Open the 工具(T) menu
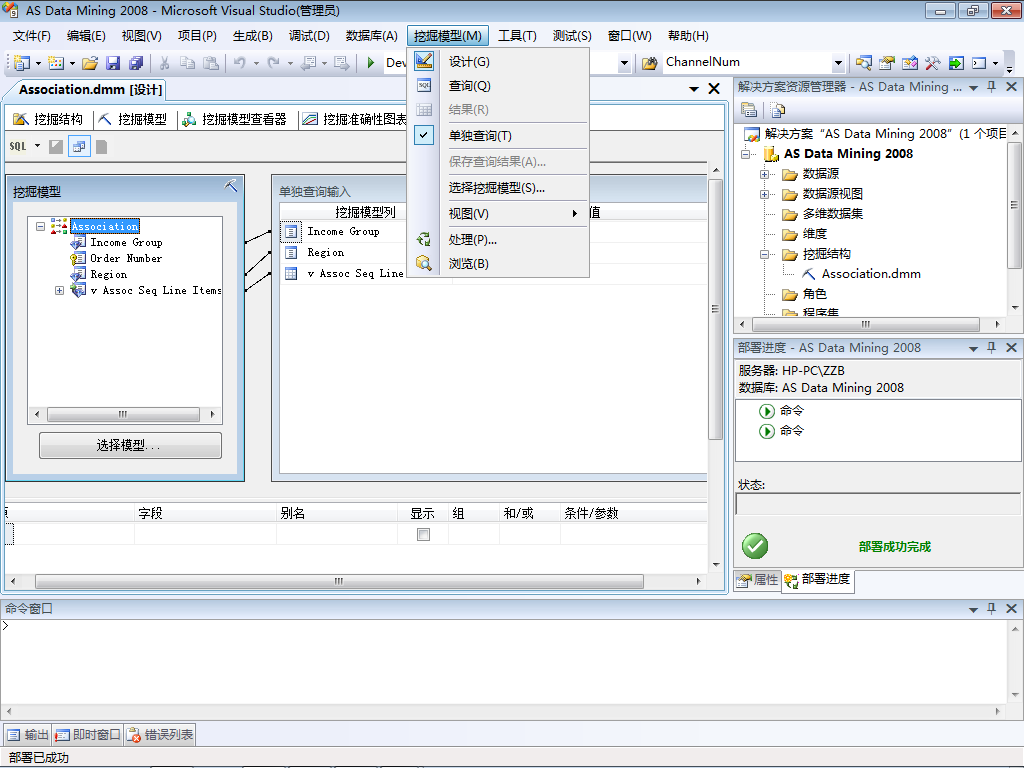 tap(517, 36)
